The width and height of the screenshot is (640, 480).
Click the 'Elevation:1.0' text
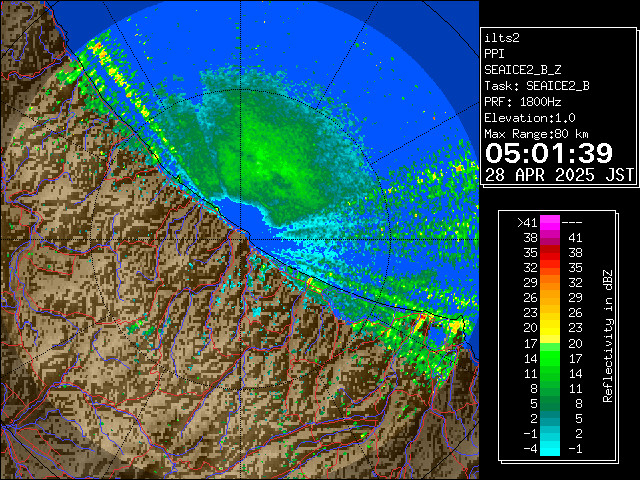529,118
